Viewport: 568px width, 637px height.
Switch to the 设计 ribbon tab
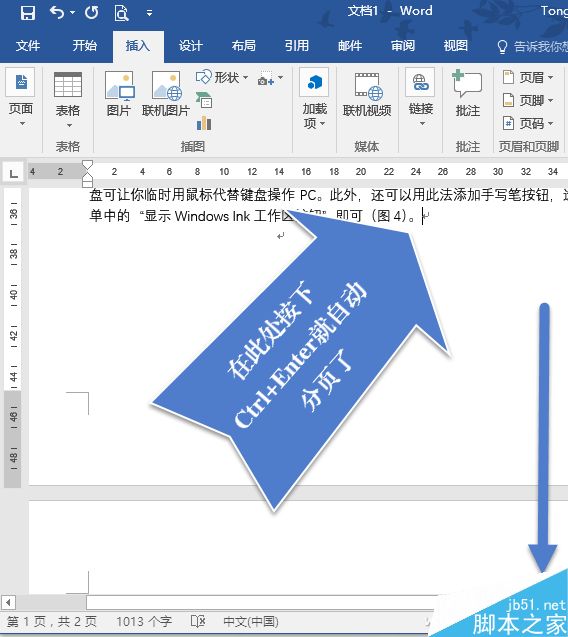click(191, 46)
